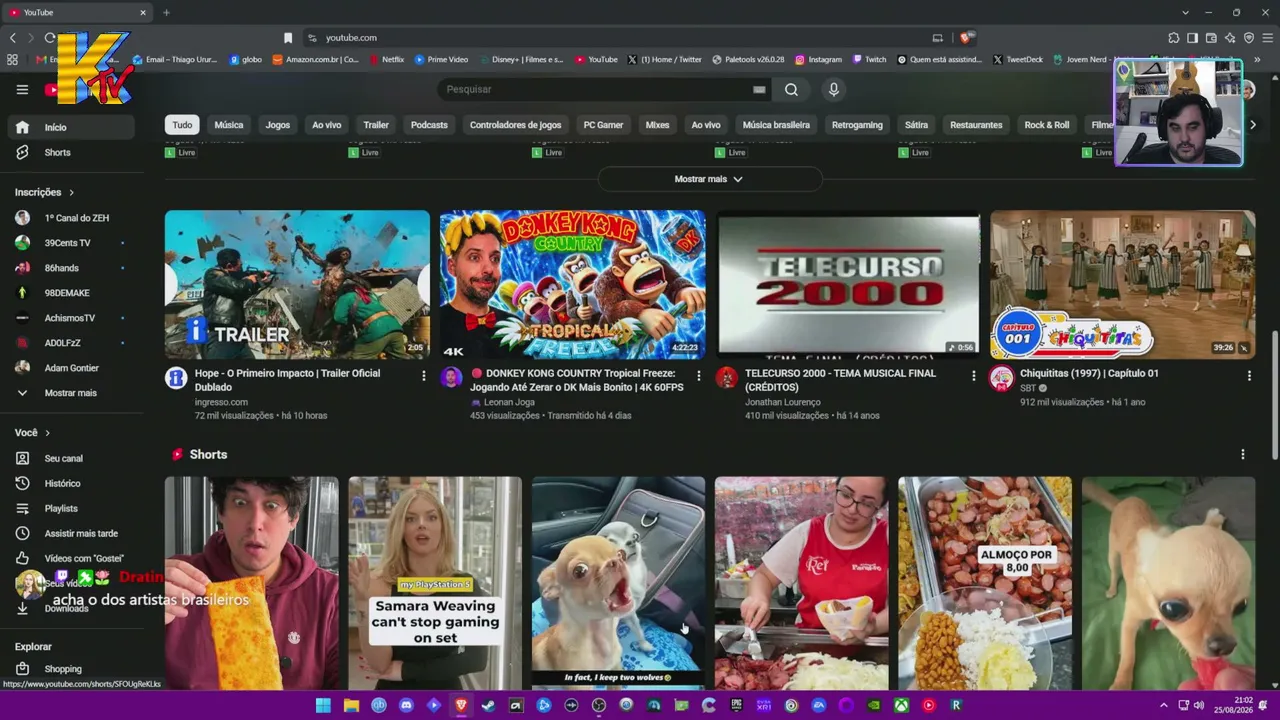
Task: Go back with the browser back arrow
Action: point(13,38)
